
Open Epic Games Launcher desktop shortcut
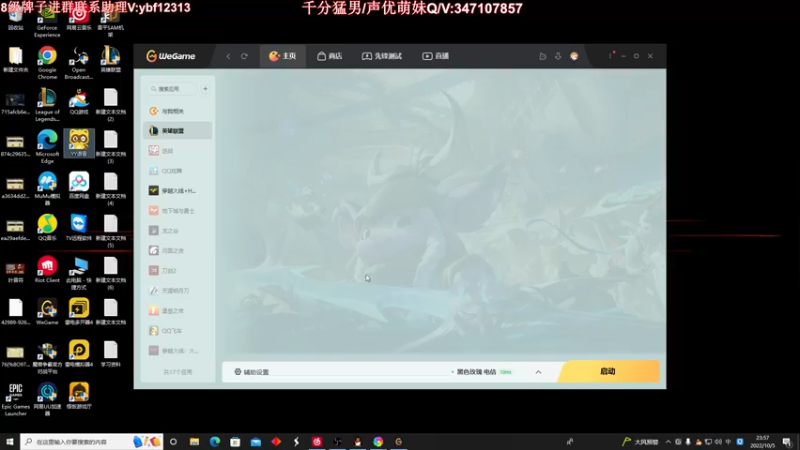click(x=15, y=399)
